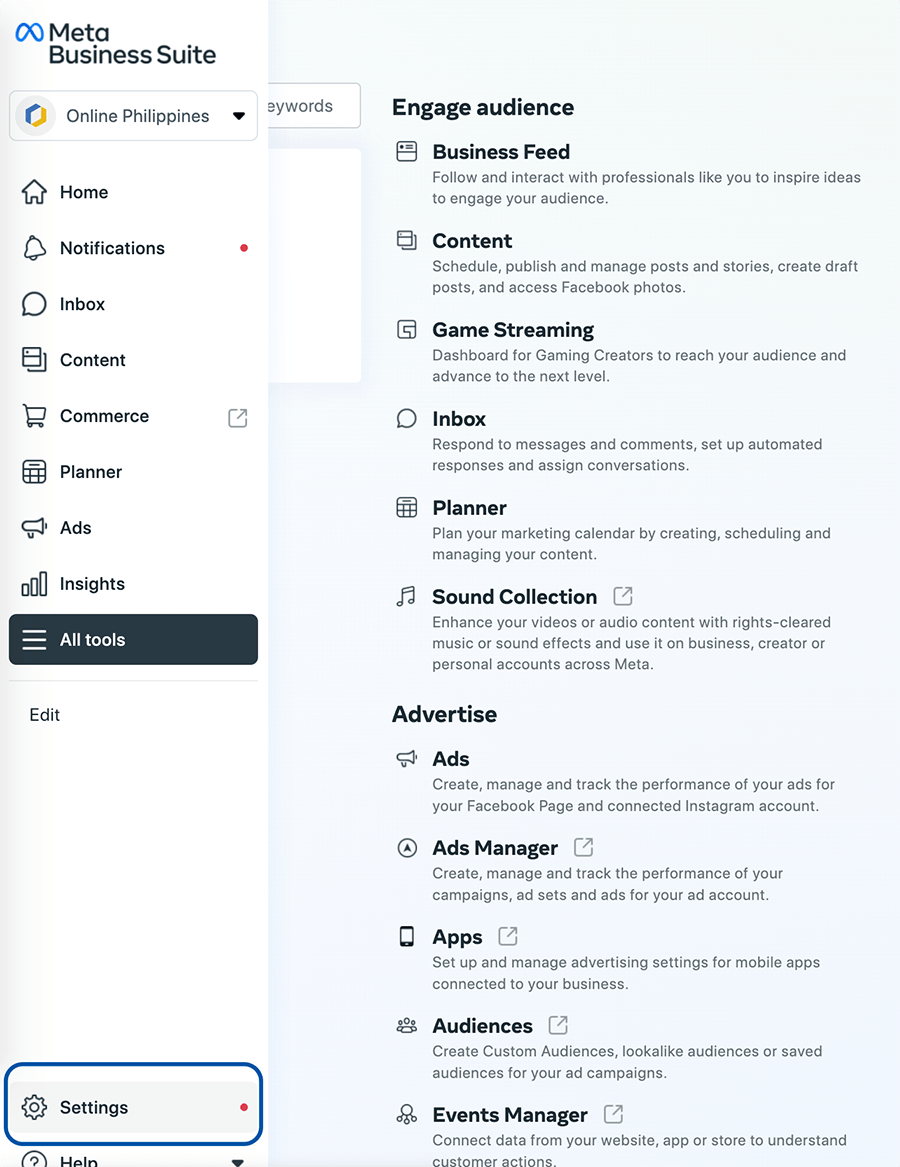Viewport: 900px width, 1167px height.
Task: Open Business Feed from Engage audience
Action: click(500, 152)
